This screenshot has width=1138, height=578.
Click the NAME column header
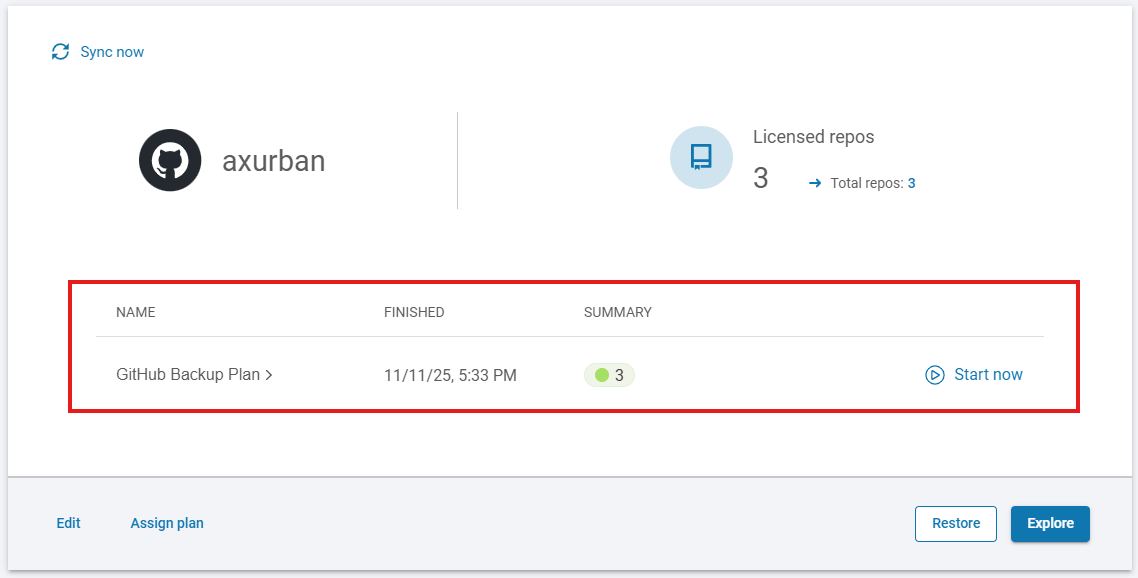tap(136, 312)
